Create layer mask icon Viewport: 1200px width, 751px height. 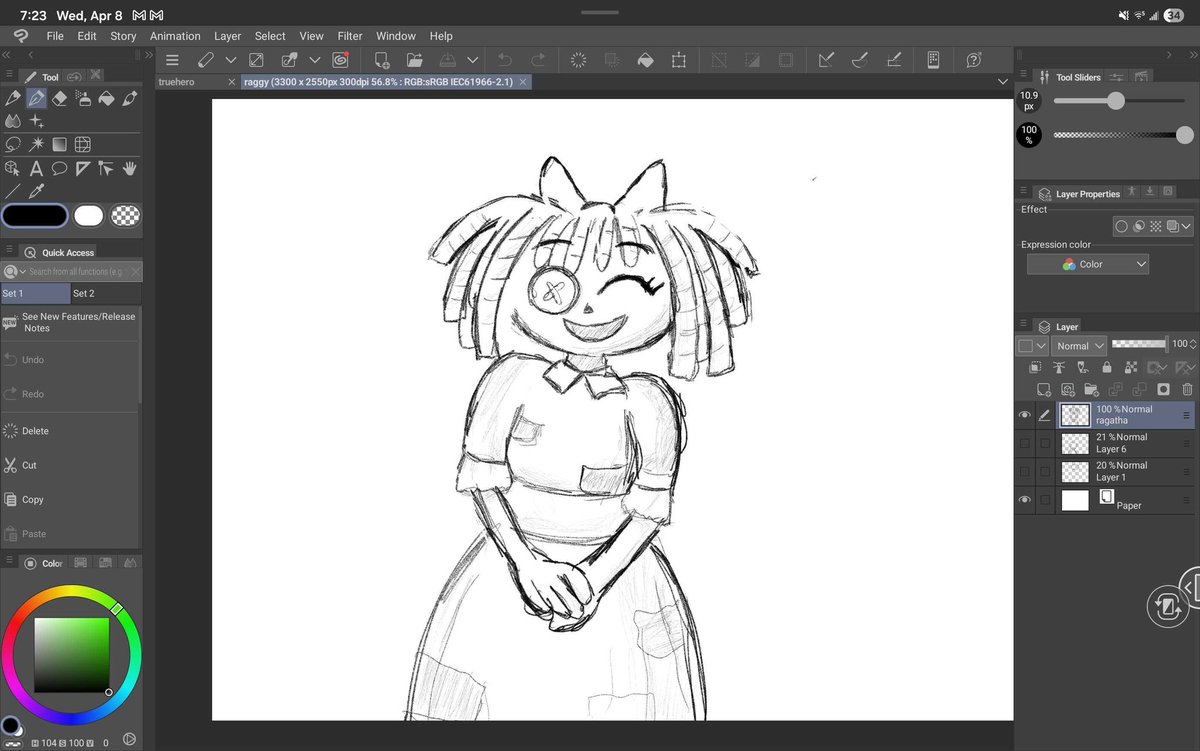tap(1163, 389)
